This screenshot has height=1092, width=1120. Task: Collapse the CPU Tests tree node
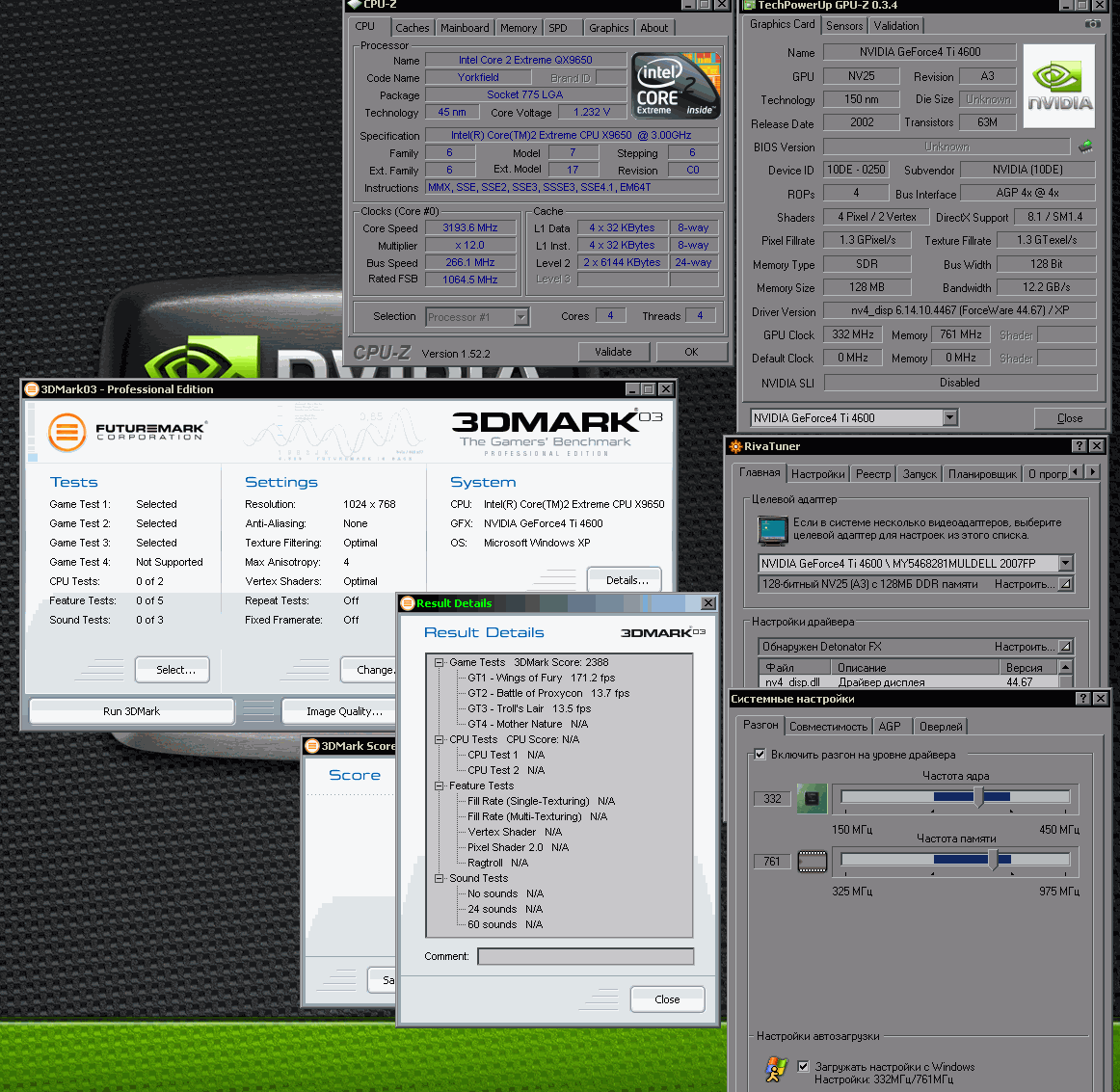pos(440,739)
